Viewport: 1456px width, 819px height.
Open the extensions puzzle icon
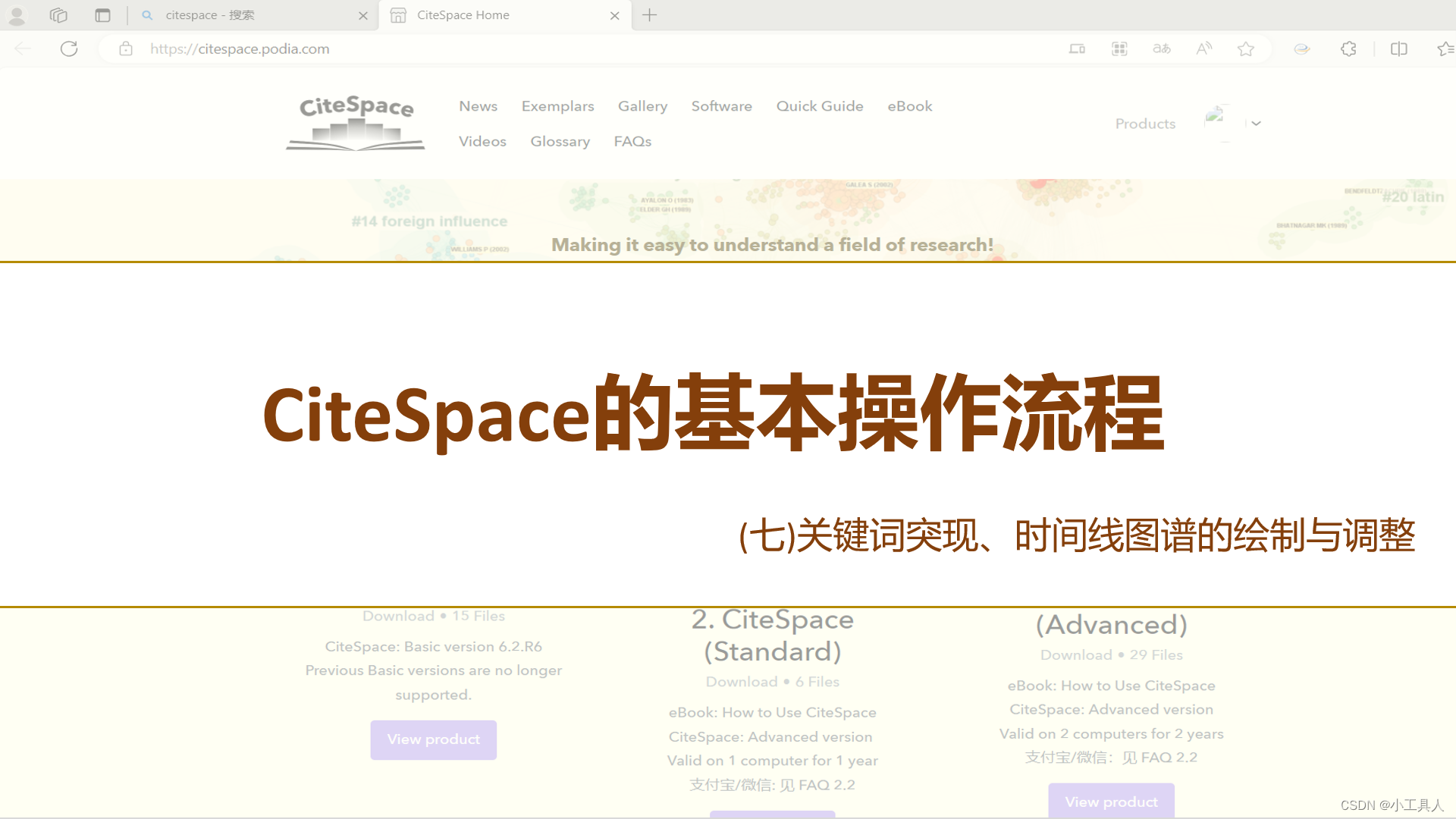click(x=1348, y=49)
